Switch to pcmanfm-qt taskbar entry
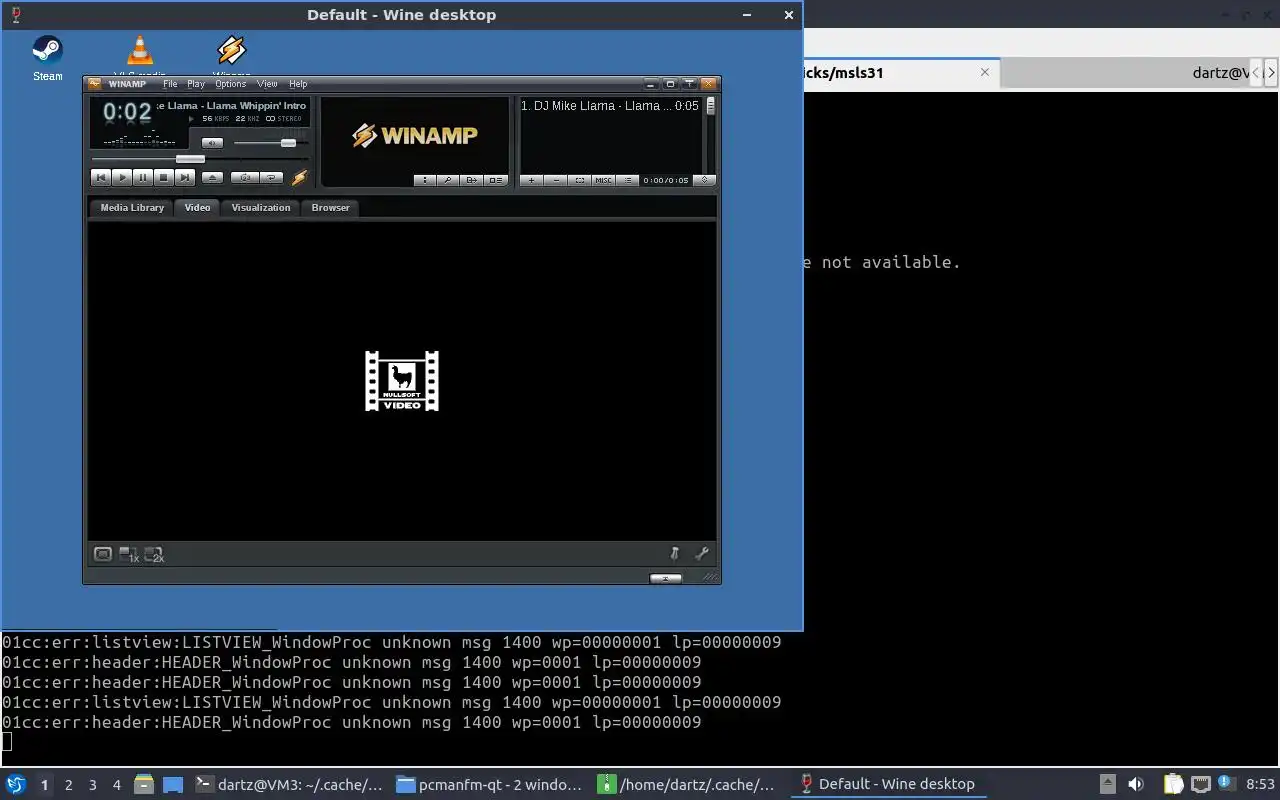The width and height of the screenshot is (1280, 800). [x=490, y=784]
